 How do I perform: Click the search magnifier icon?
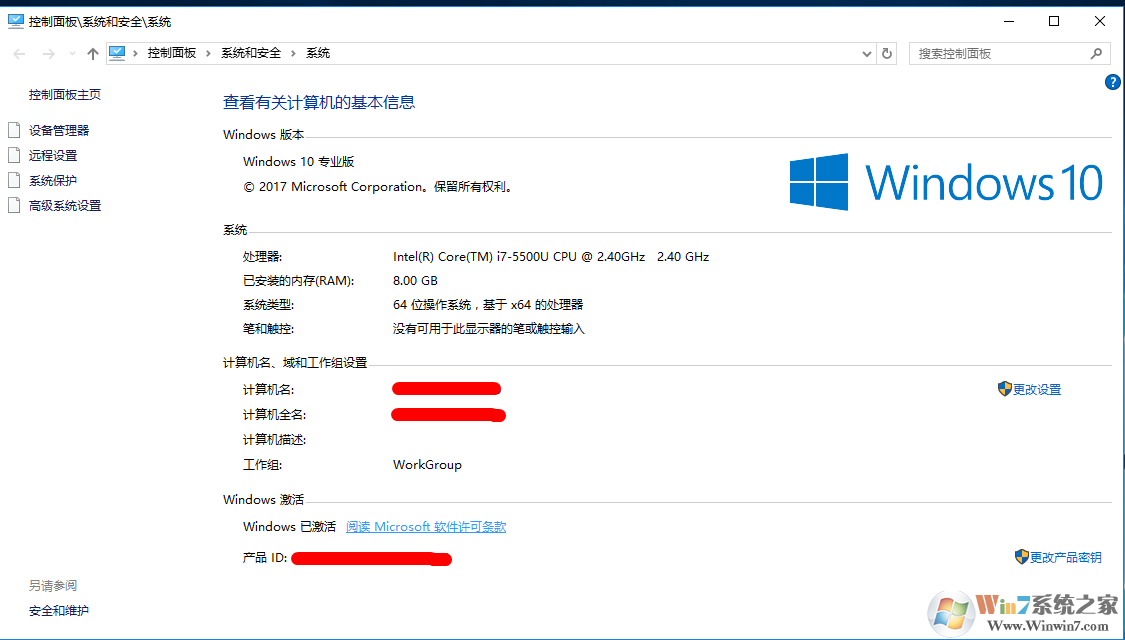click(1096, 54)
